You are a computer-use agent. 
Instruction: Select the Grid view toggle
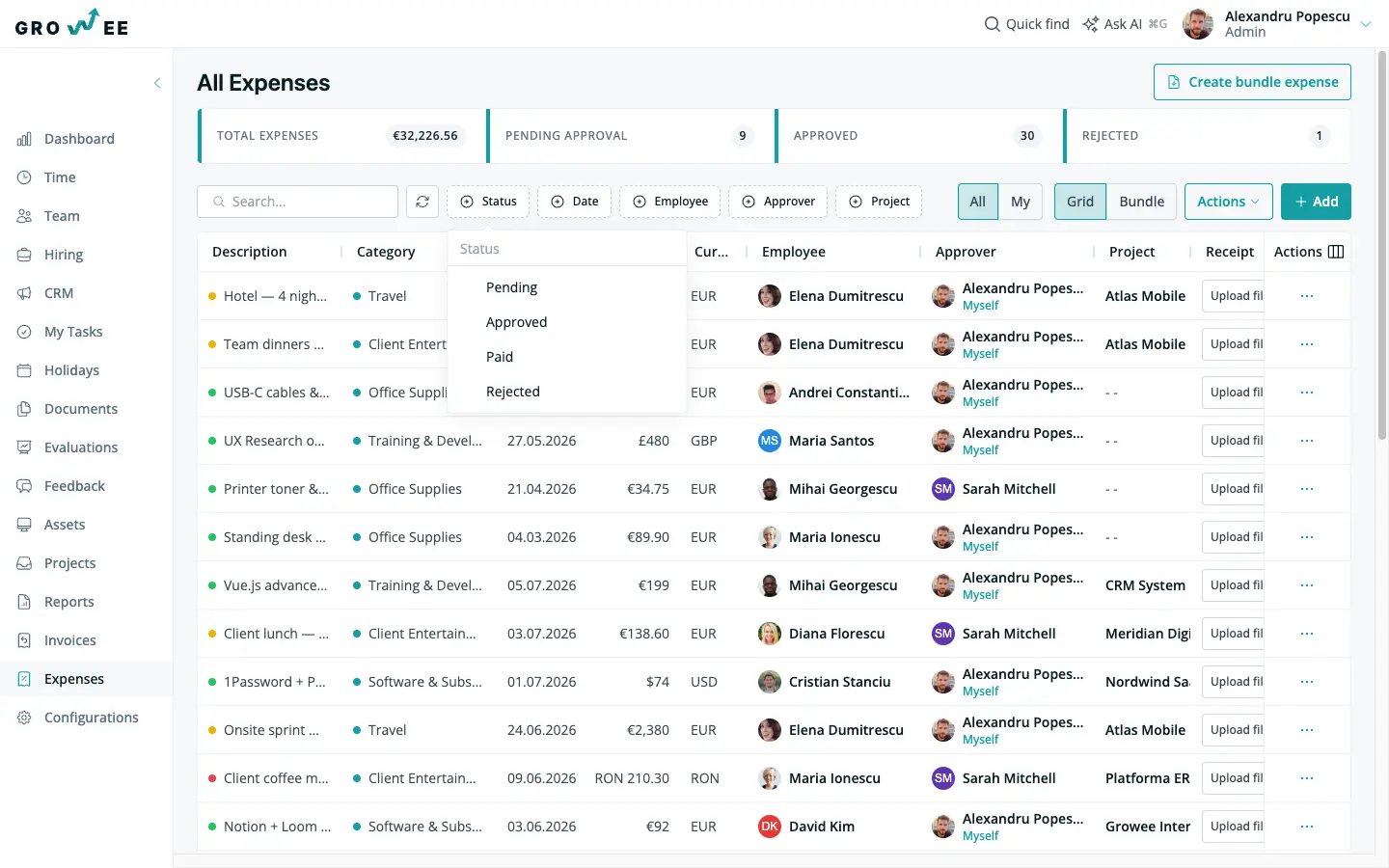[x=1080, y=202]
